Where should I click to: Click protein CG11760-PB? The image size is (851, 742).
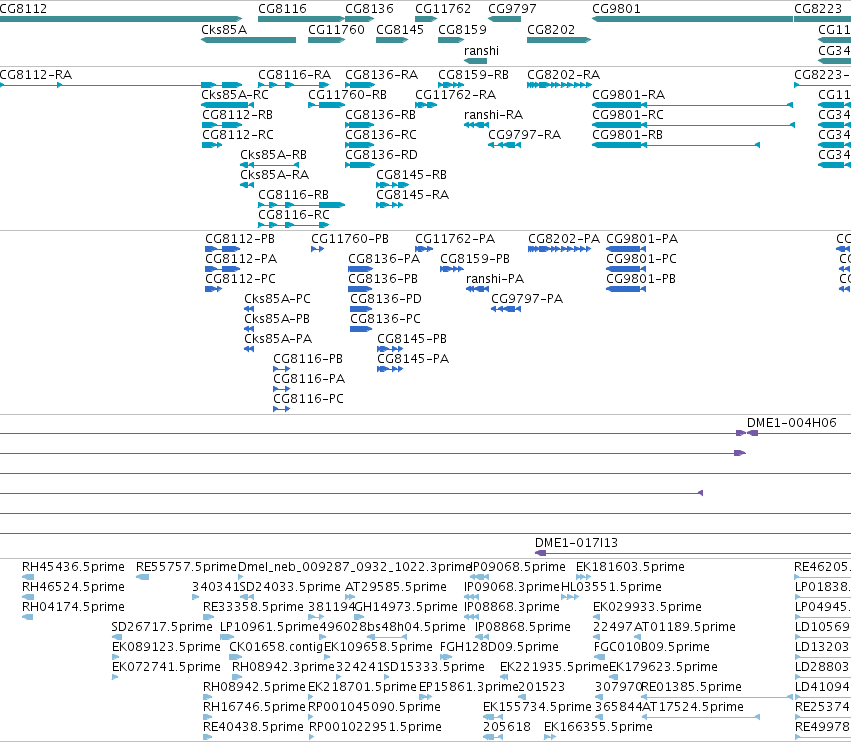coord(350,239)
